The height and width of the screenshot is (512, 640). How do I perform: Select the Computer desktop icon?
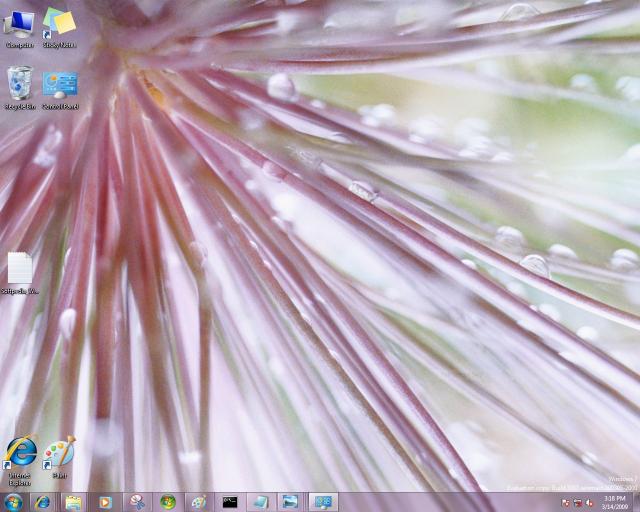coord(19,25)
